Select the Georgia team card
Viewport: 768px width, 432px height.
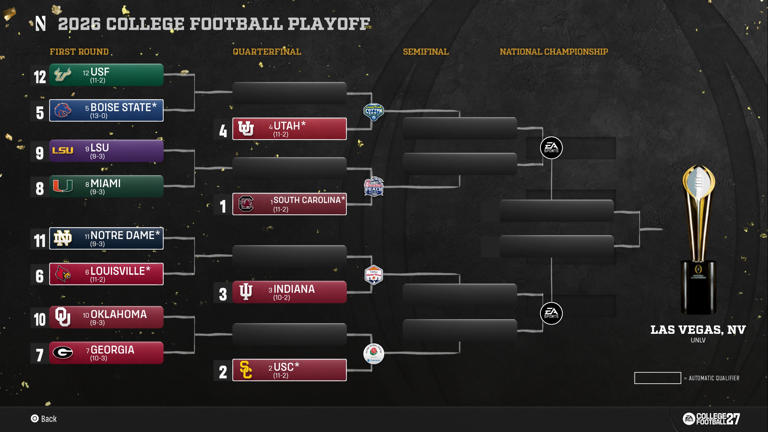[106, 353]
